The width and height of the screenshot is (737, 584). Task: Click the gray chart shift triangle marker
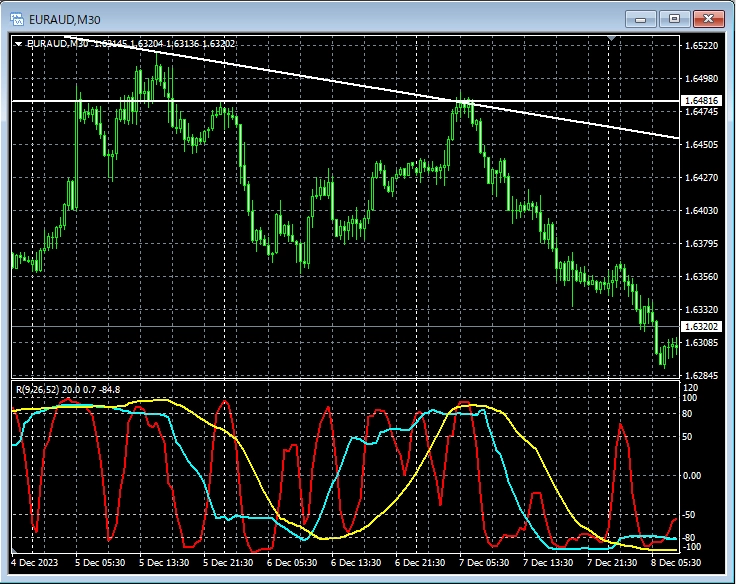point(612,39)
